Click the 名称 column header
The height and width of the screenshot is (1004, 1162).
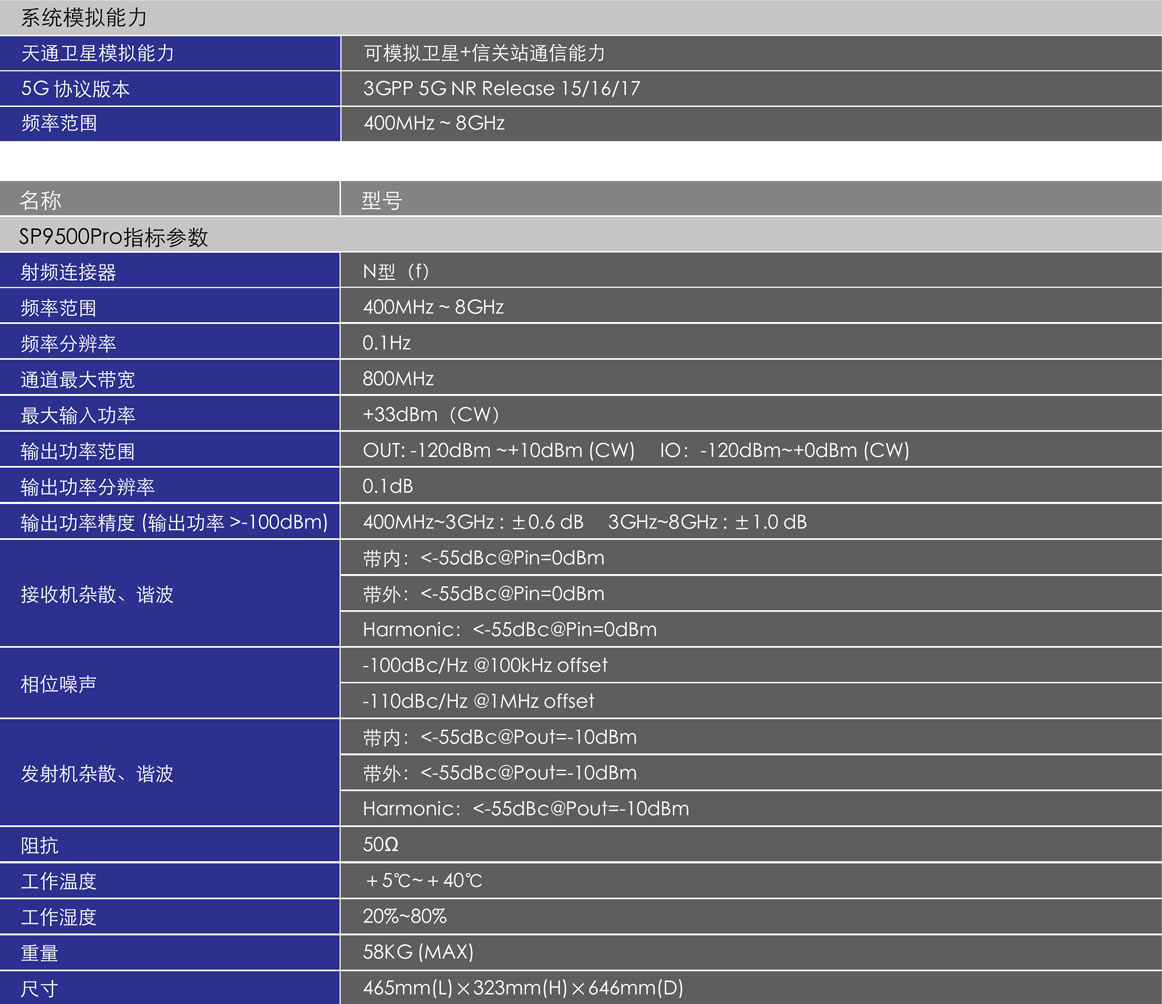[41, 201]
